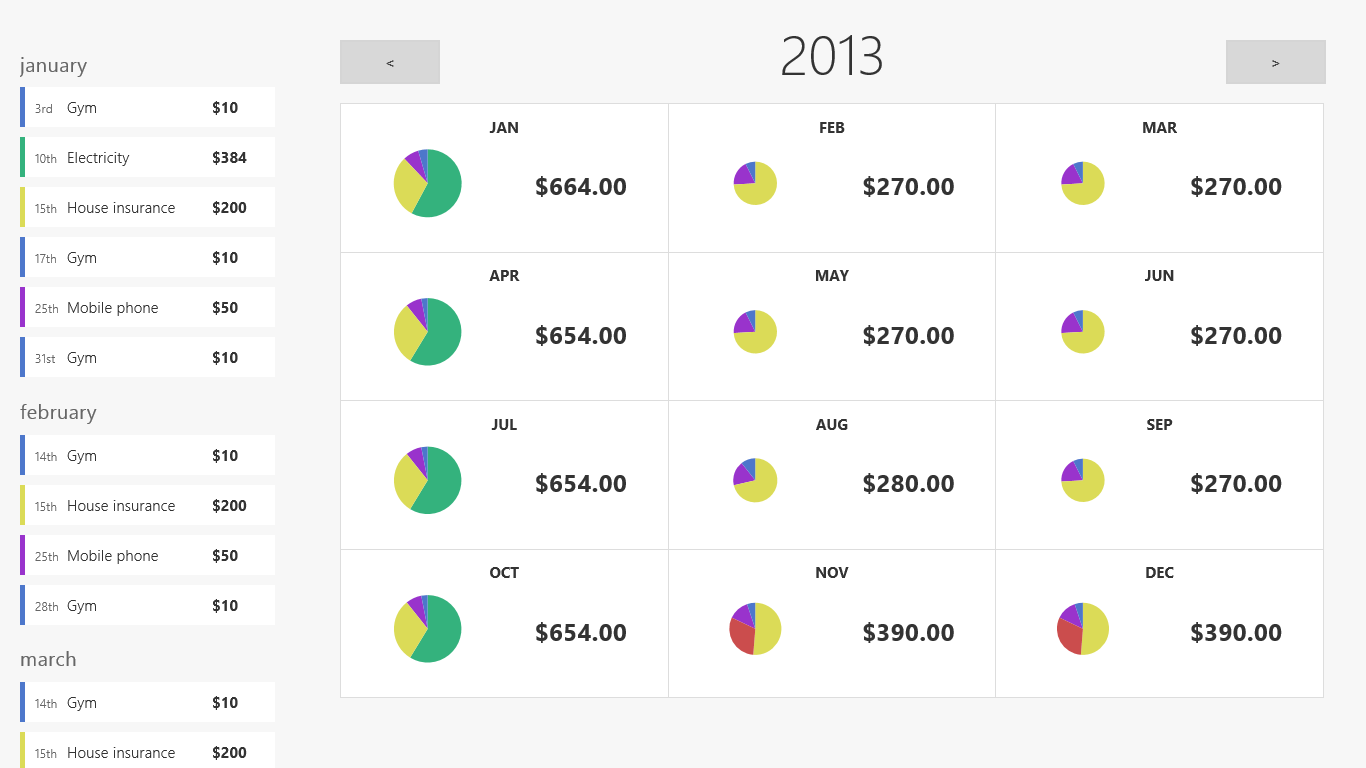Open the OCT pie chart details
This screenshot has height=768, width=1366.
click(x=427, y=629)
